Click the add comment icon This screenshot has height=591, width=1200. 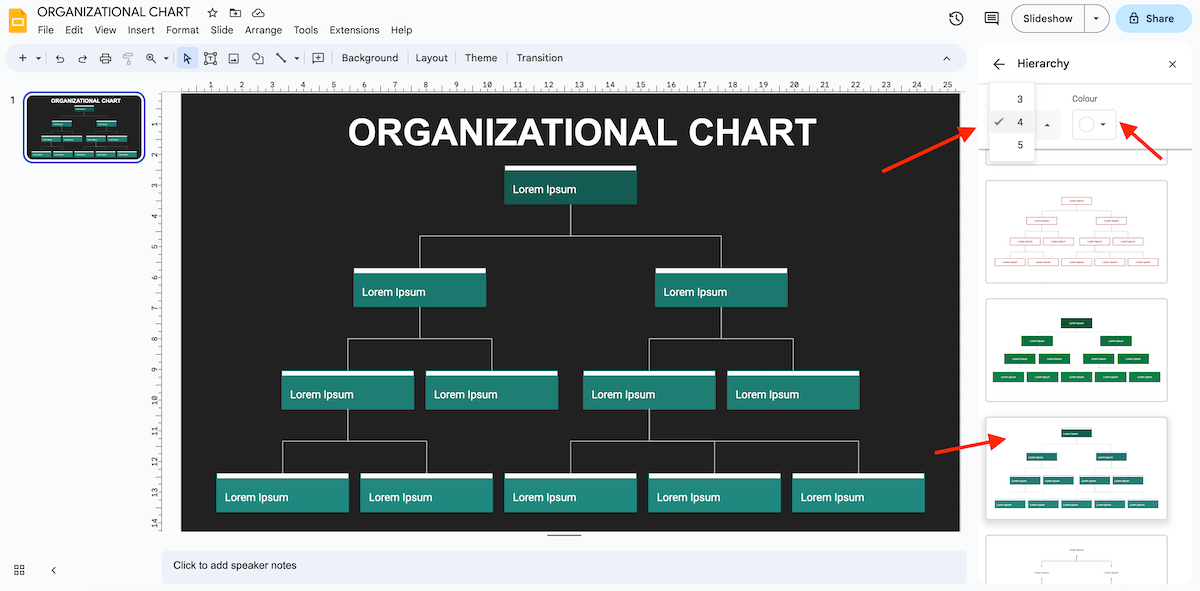318,58
